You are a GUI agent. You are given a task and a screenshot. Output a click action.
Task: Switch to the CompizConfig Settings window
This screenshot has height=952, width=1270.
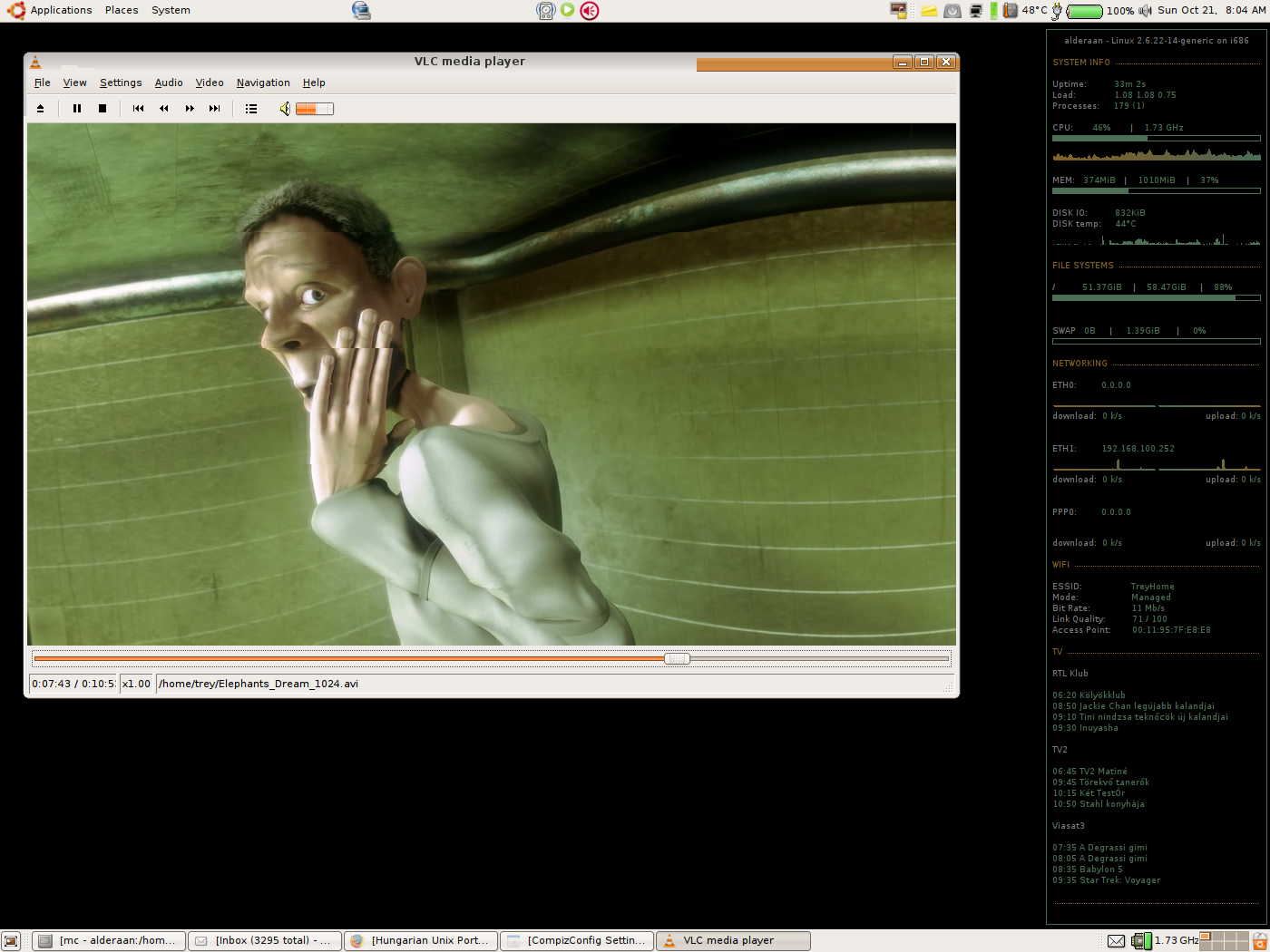tap(577, 941)
